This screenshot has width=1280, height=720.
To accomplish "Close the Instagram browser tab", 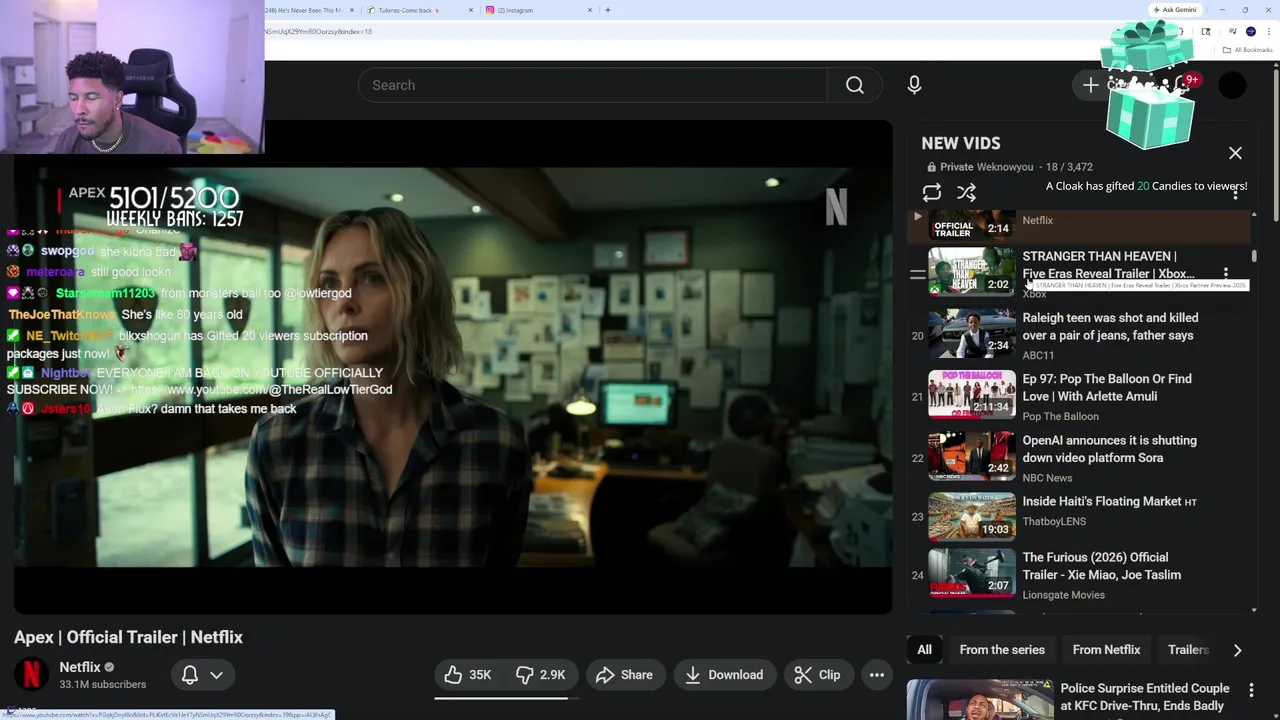I will click(x=590, y=10).
